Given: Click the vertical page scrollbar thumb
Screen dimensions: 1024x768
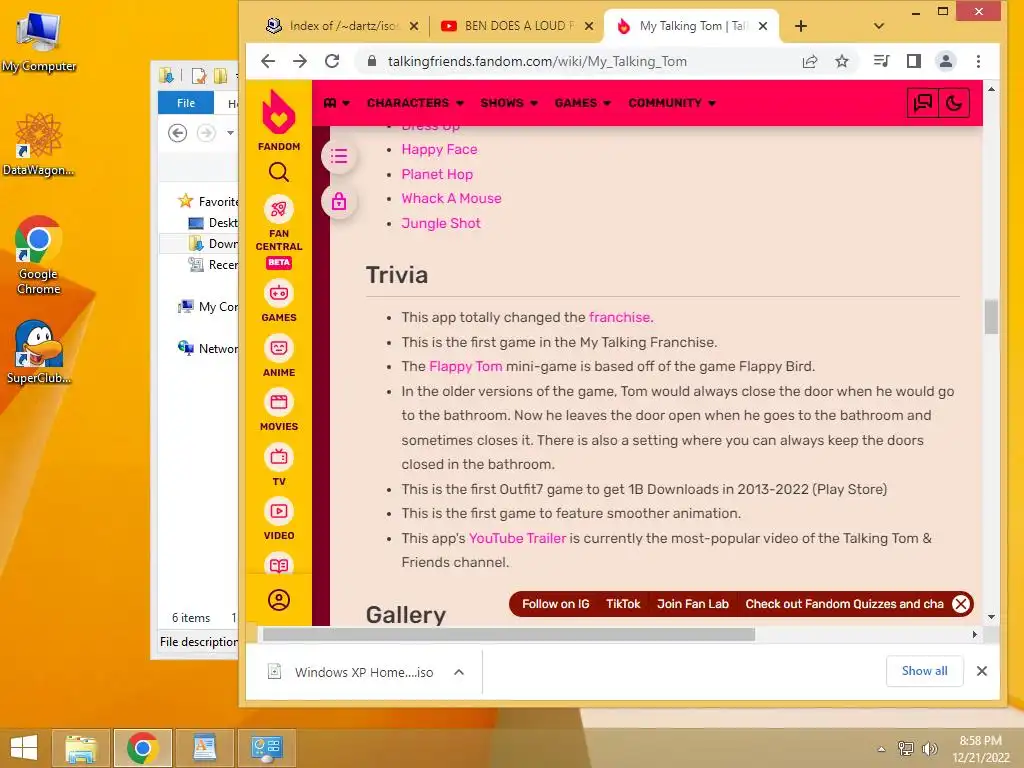Looking at the screenshot, I should click(991, 317).
